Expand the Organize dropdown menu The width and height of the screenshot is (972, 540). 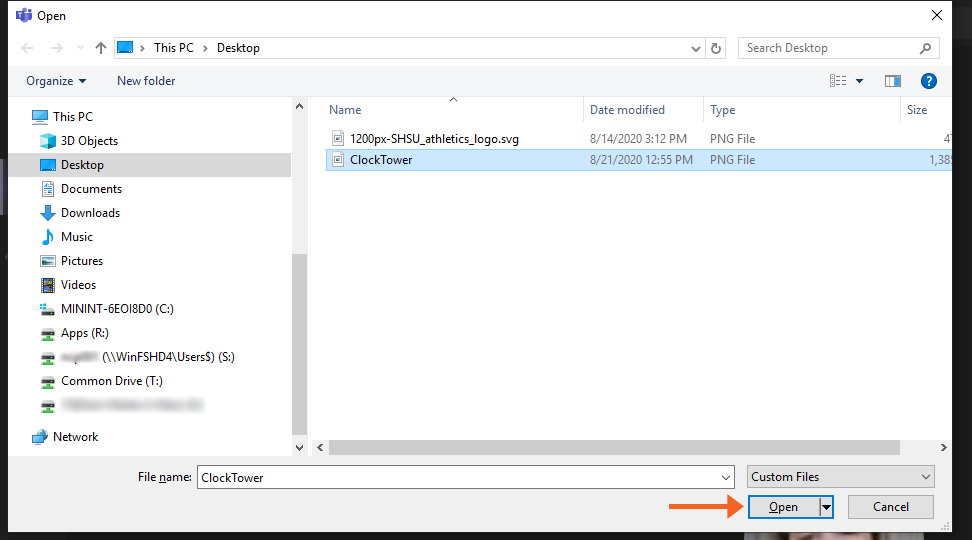pyautogui.click(x=56, y=81)
